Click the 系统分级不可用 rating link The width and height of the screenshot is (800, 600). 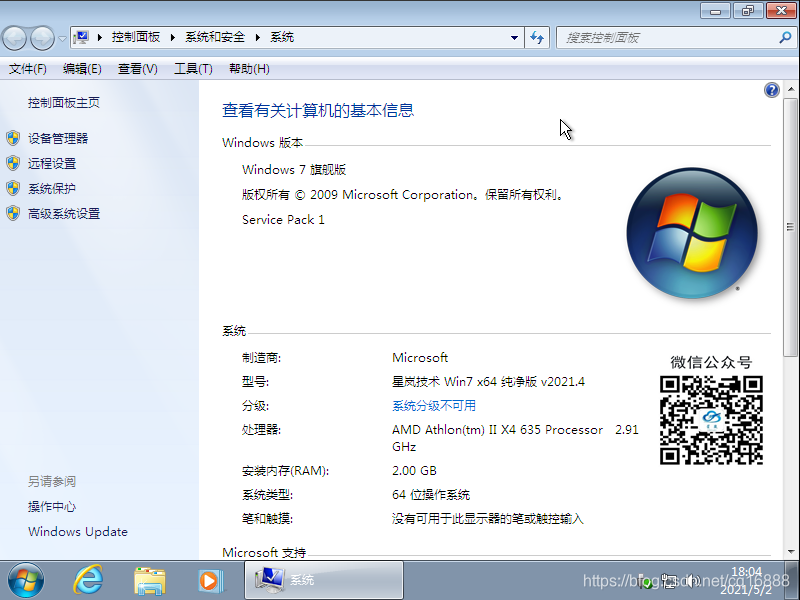coord(434,406)
